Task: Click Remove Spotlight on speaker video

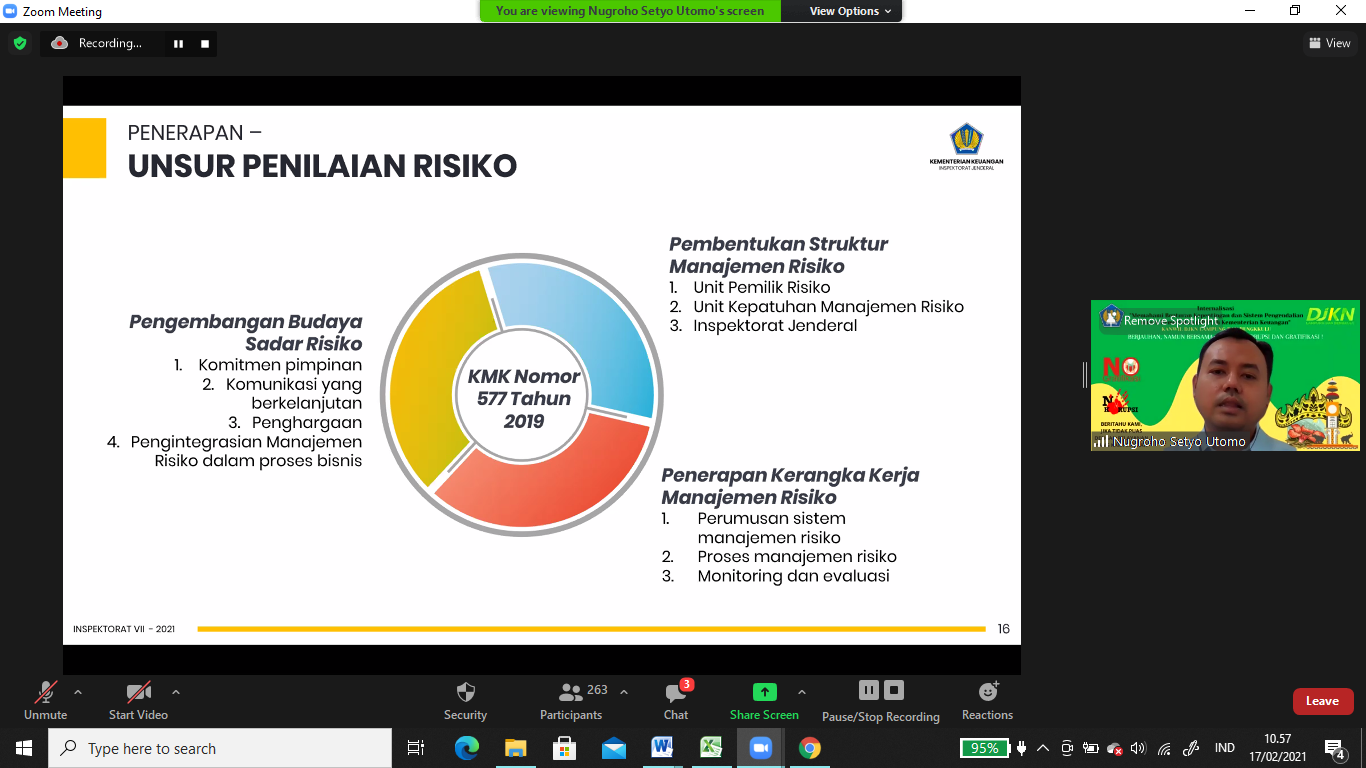Action: (x=1170, y=321)
